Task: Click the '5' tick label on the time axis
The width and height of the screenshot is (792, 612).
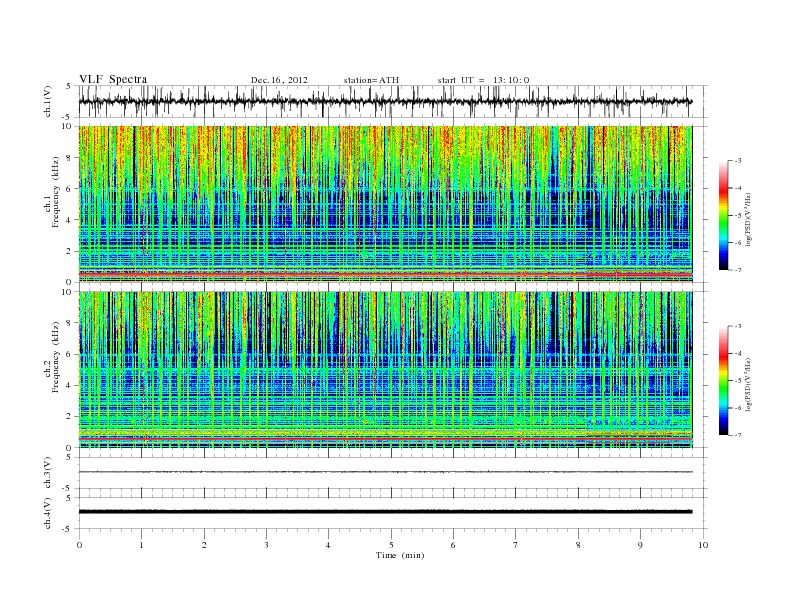Action: (x=391, y=545)
